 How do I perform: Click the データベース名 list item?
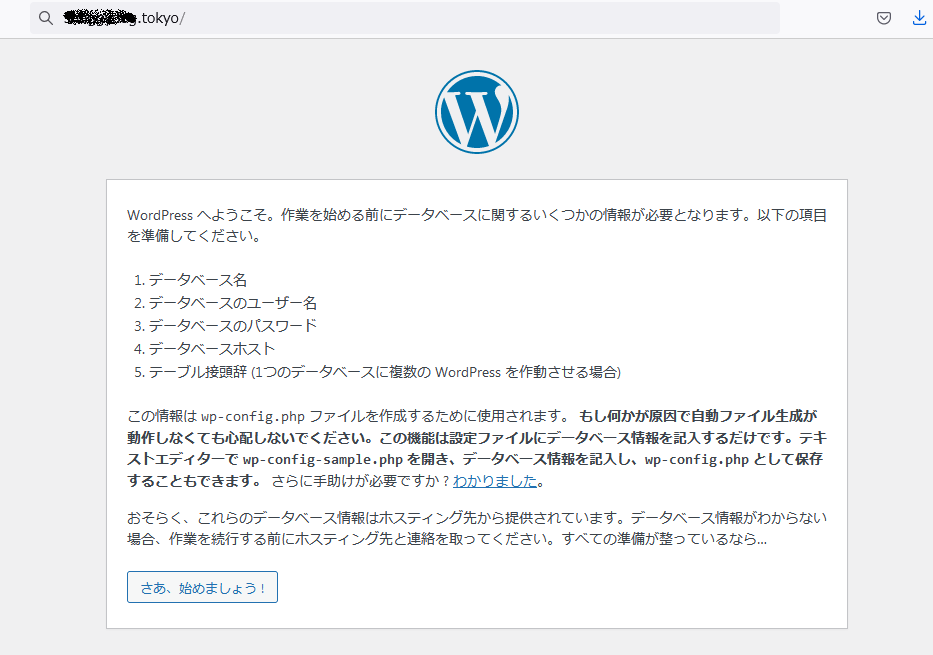[x=200, y=280]
